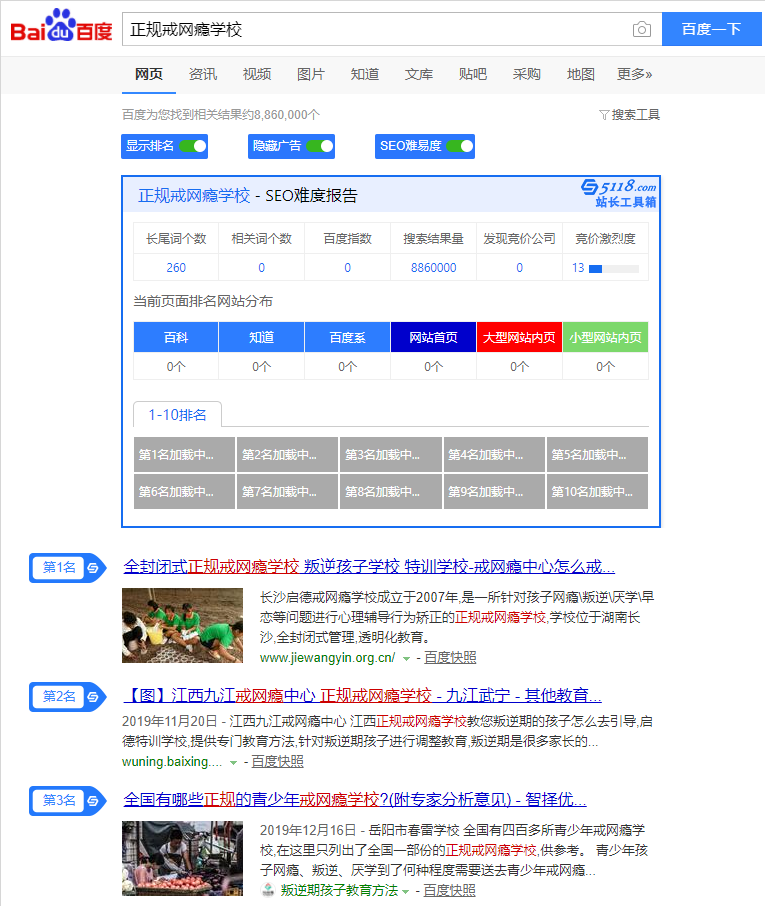Click the 网站首页 category header
The image size is (765, 906).
pos(433,337)
